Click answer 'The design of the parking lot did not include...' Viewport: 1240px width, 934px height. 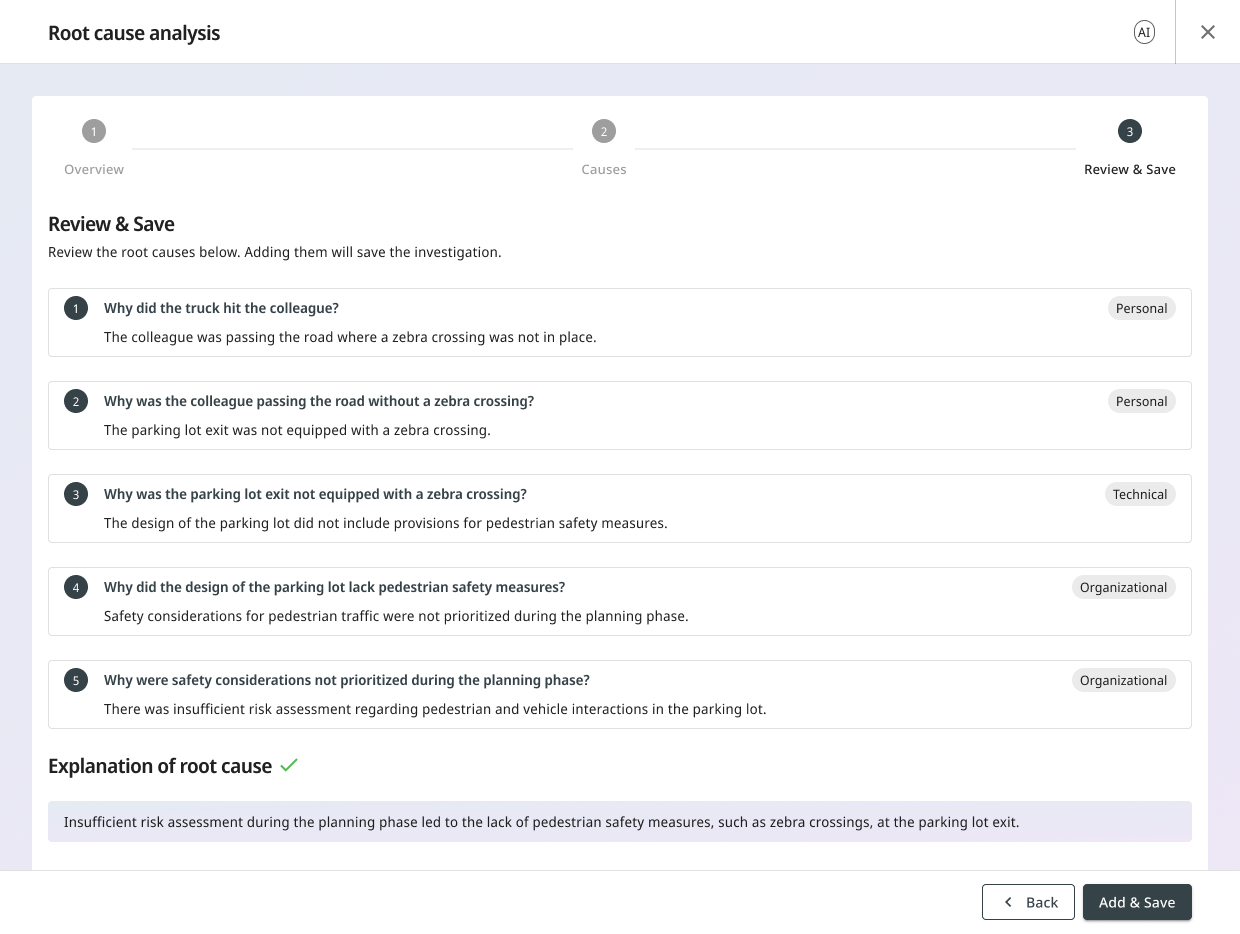tap(385, 523)
